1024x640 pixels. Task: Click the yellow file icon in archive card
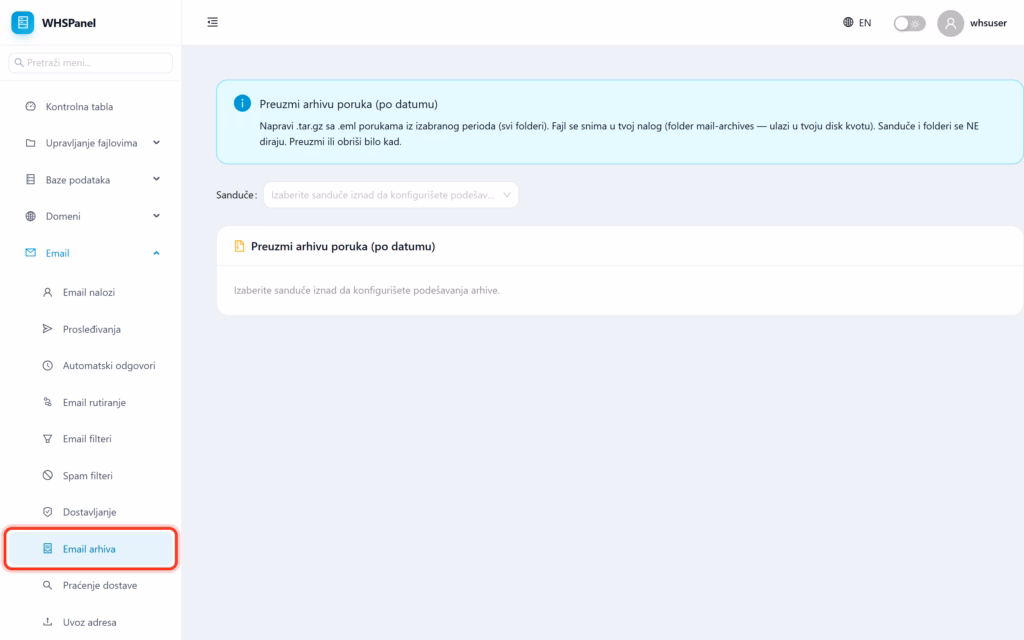pos(239,246)
